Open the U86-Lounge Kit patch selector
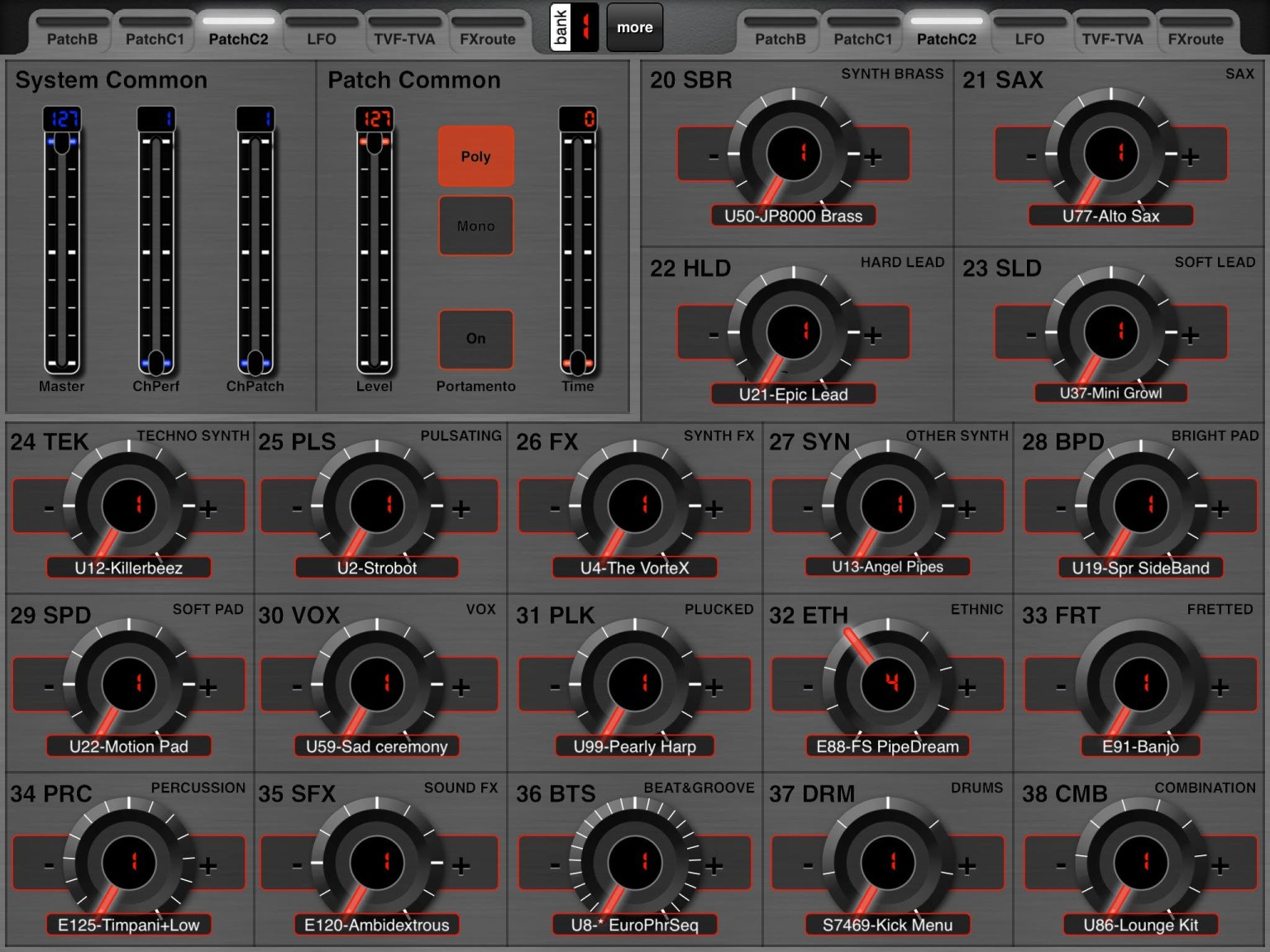 1141,925
